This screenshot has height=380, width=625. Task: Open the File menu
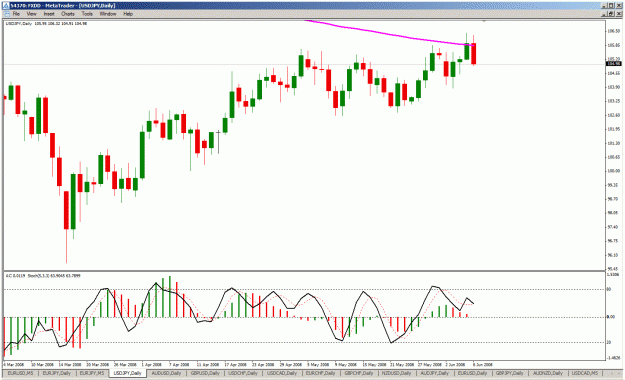pyautogui.click(x=16, y=14)
